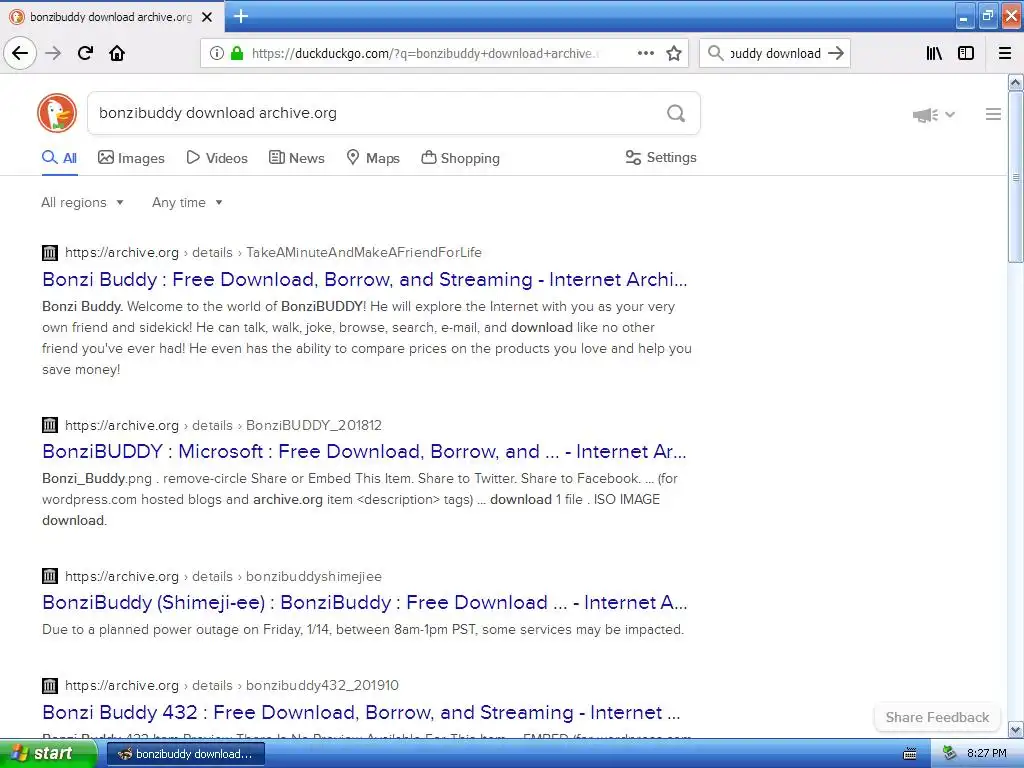The image size is (1024, 768).
Task: Open search Settings
Action: (x=661, y=157)
